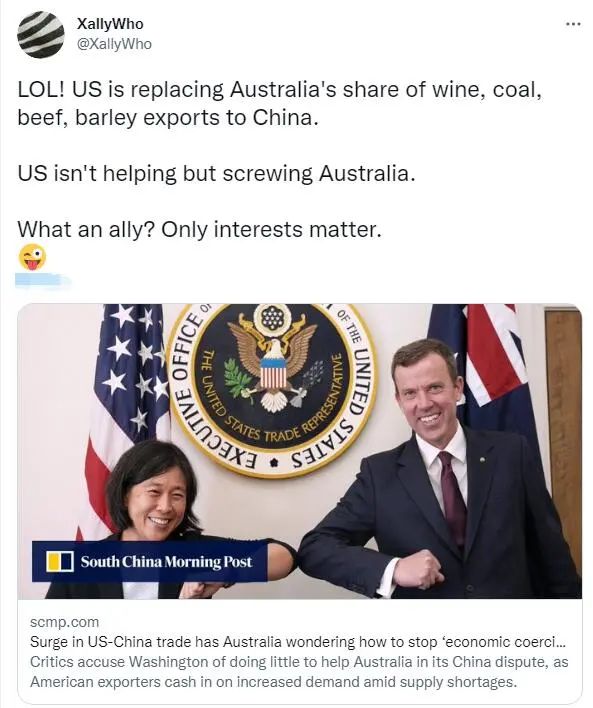The height and width of the screenshot is (708, 593).
Task: Click the yellow SCMP square logo icon
Action: click(60, 561)
